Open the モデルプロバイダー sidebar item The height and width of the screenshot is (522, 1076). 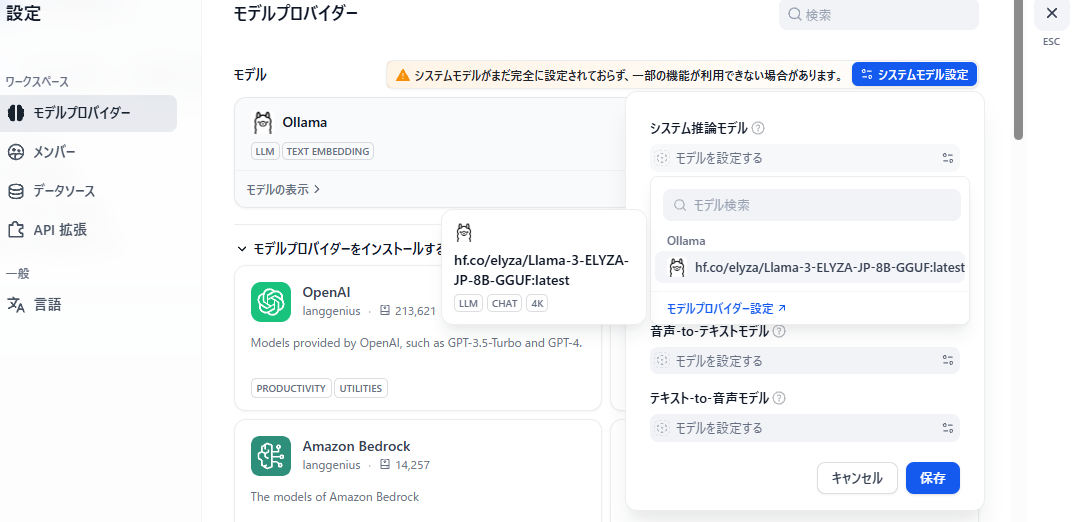pos(89,113)
